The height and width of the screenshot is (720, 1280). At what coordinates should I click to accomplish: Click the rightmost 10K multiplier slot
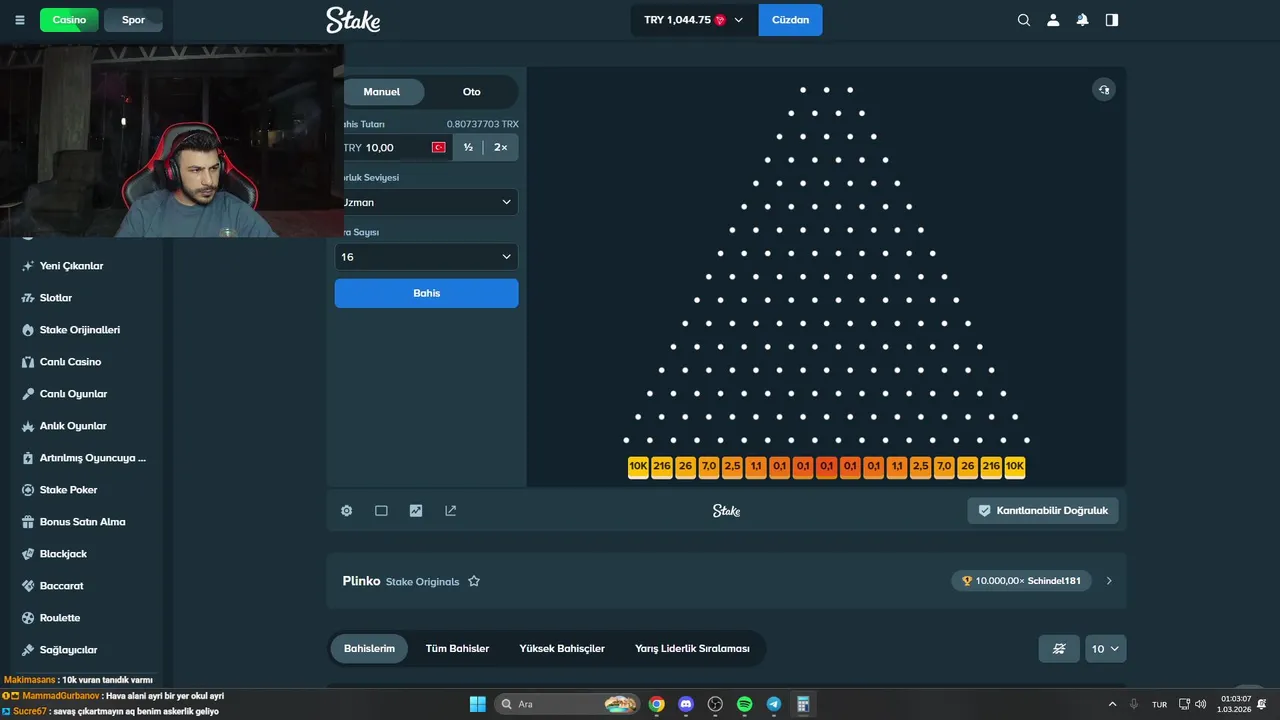pyautogui.click(x=1015, y=466)
